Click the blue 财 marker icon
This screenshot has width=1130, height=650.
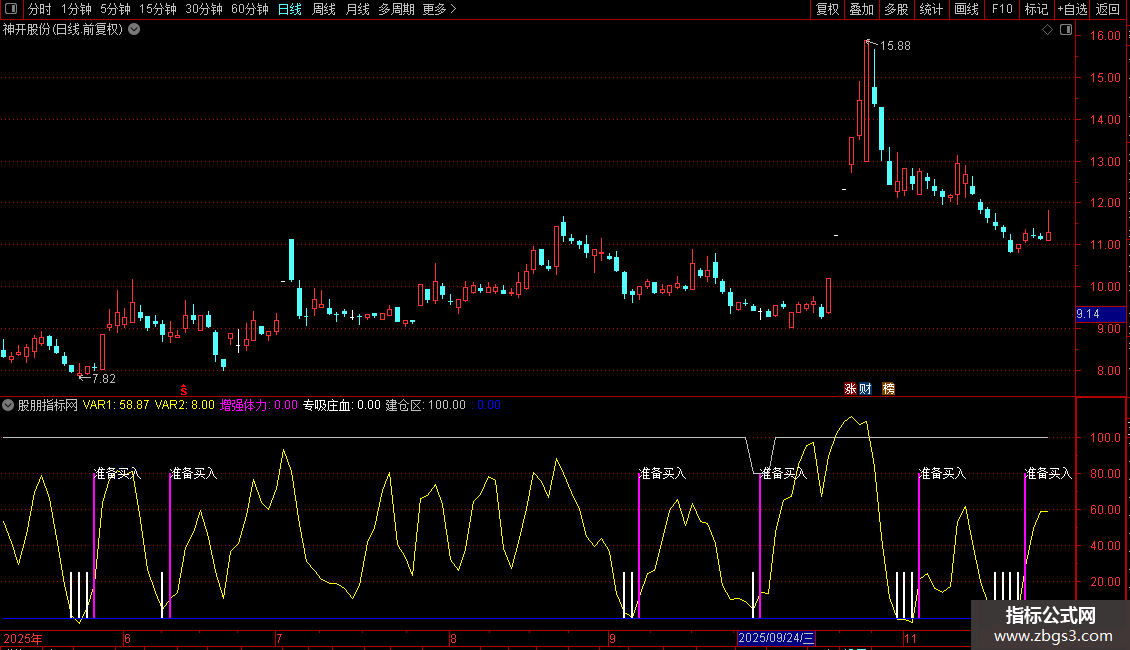865,388
